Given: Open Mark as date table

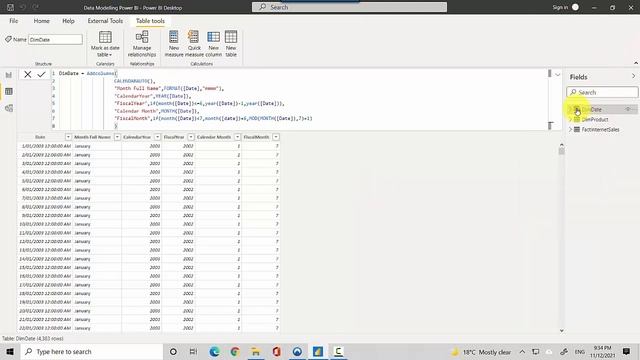Looking at the screenshot, I should [x=105, y=44].
